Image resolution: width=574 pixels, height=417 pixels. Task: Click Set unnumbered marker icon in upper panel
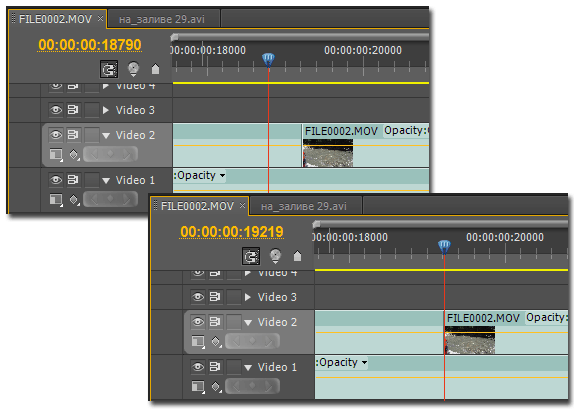click(156, 69)
